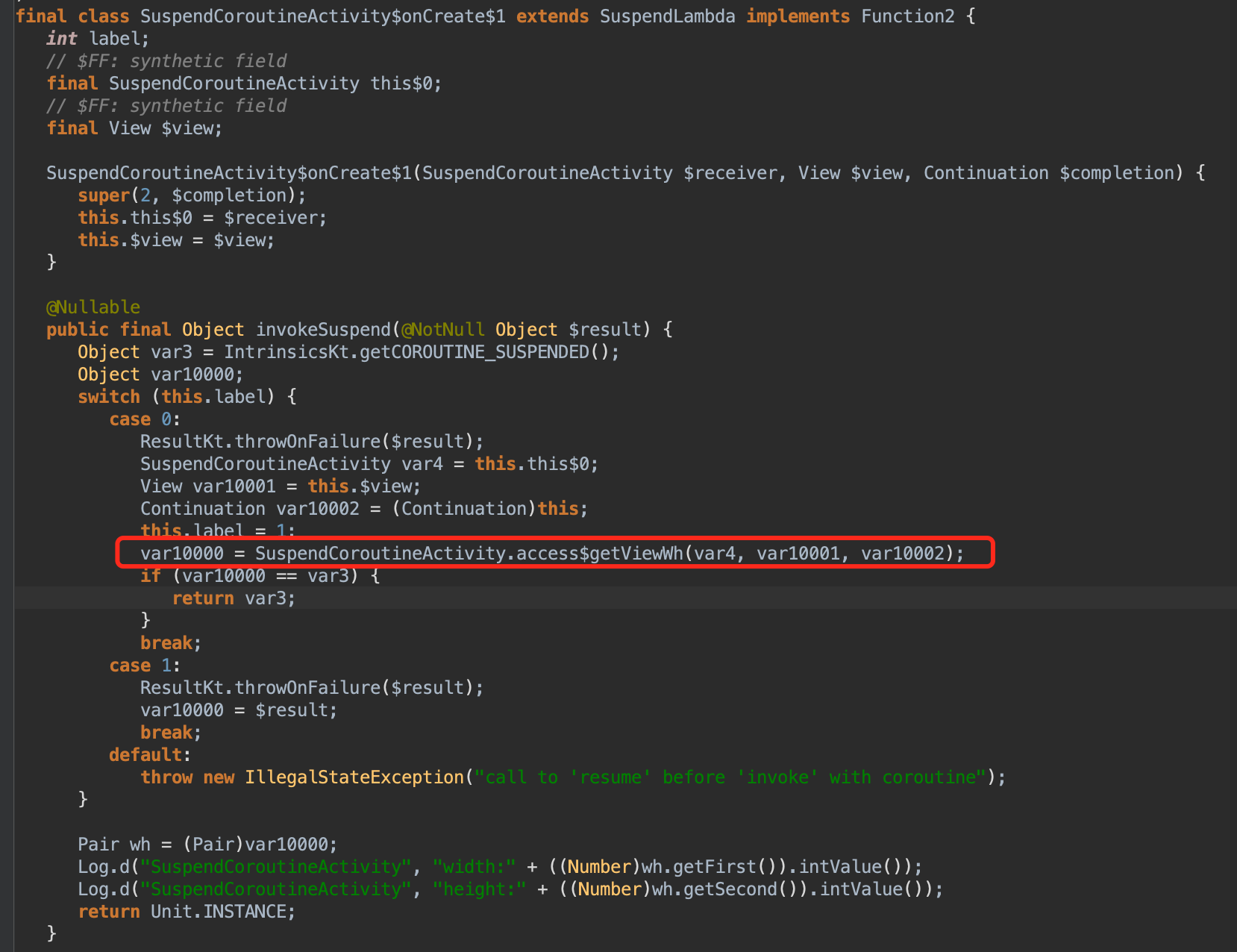Image resolution: width=1237 pixels, height=952 pixels.
Task: Click the case 0 label
Action: 144,419
